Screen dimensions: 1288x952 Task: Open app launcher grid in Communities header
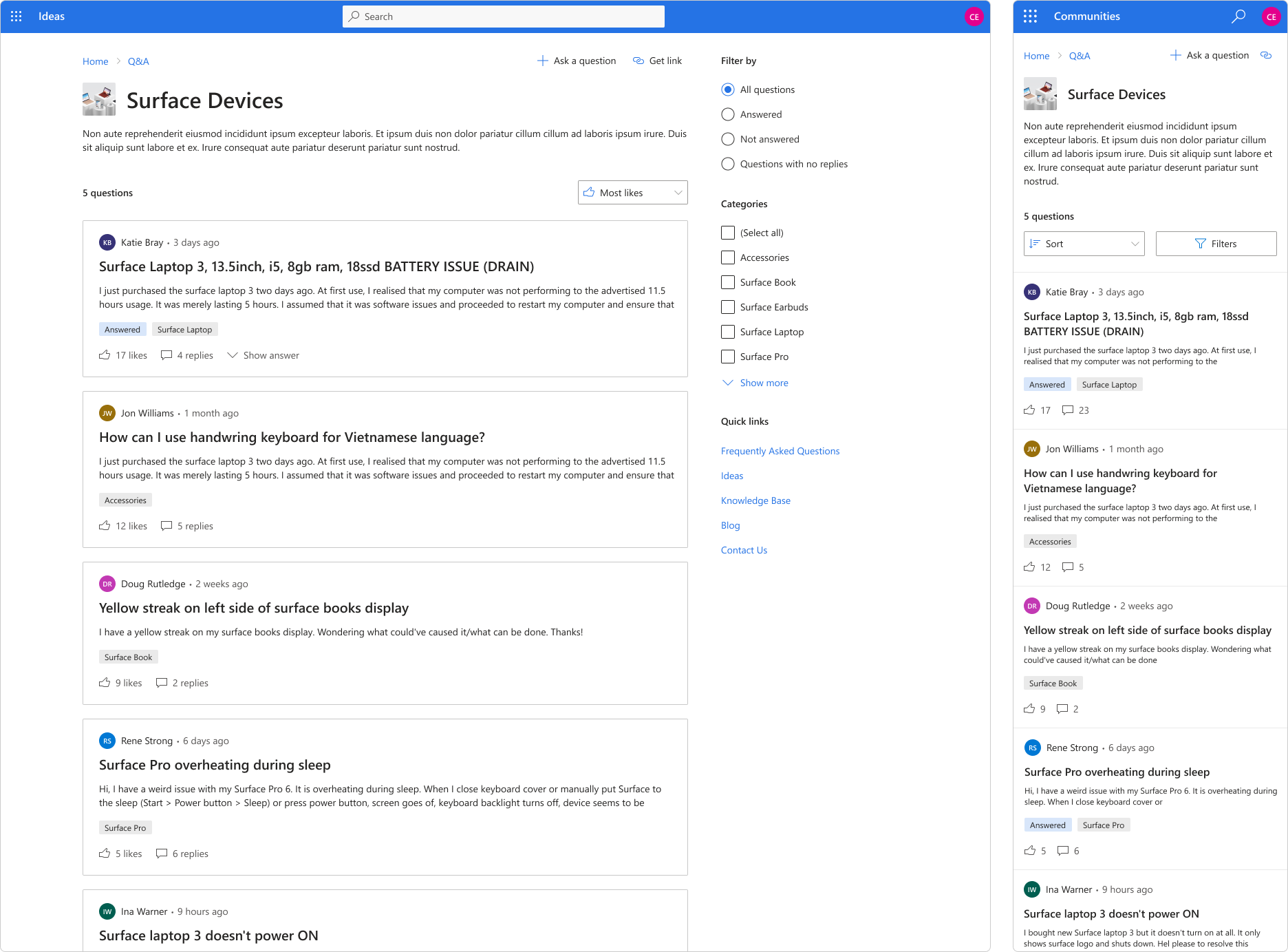coord(1030,17)
